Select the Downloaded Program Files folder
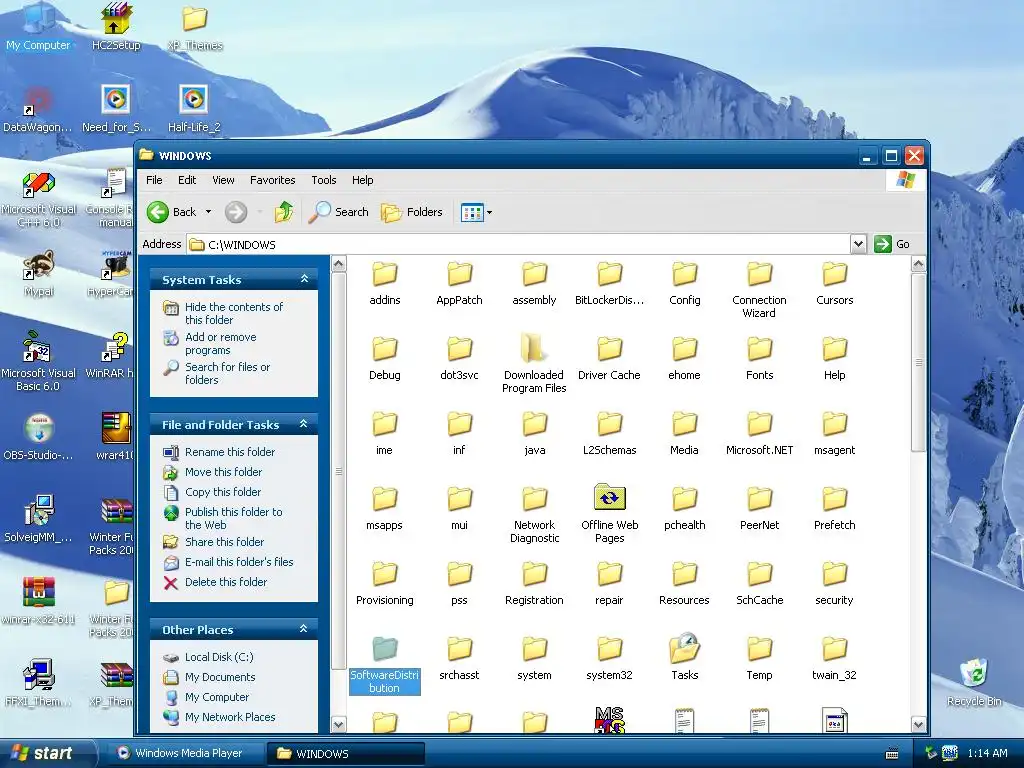This screenshot has height=768, width=1024. pos(534,364)
